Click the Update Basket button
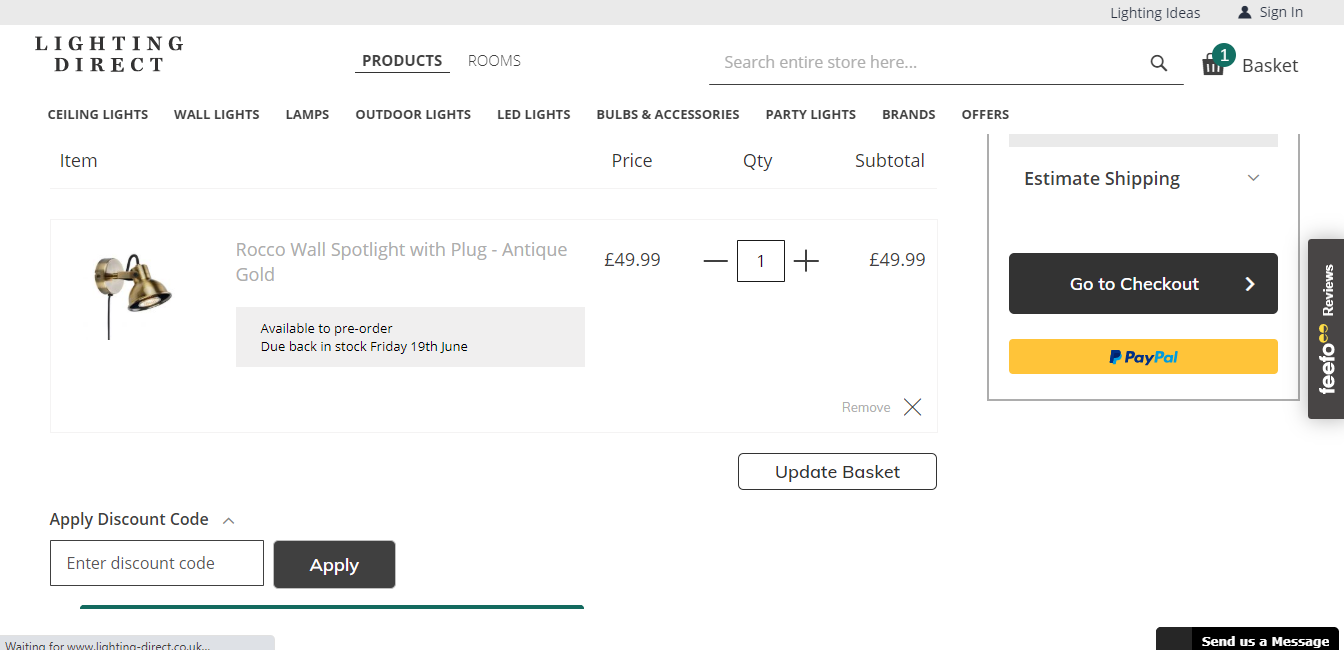Image resolution: width=1344 pixels, height=650 pixels. tap(837, 471)
